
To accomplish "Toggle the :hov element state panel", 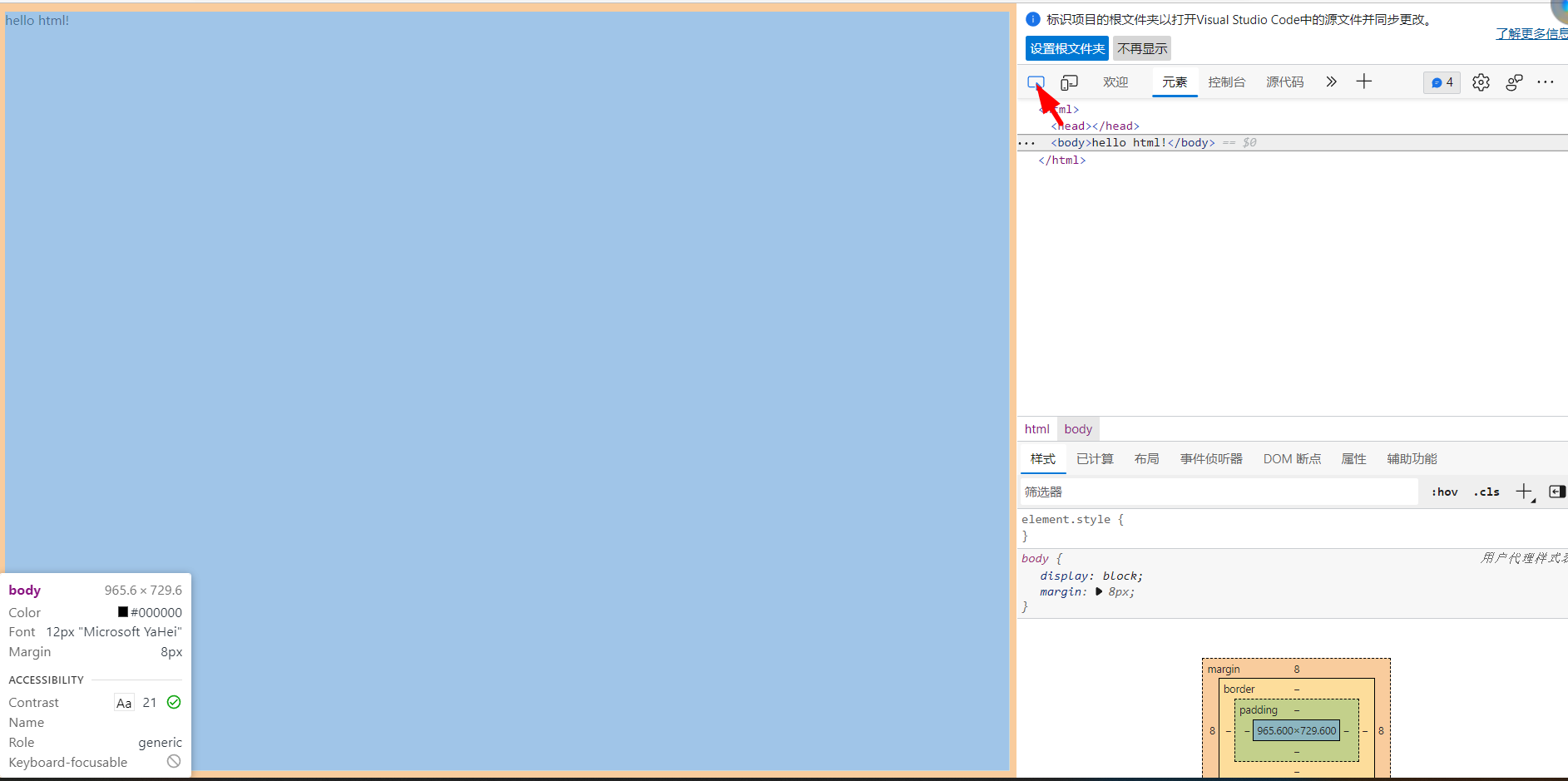I will click(1445, 492).
